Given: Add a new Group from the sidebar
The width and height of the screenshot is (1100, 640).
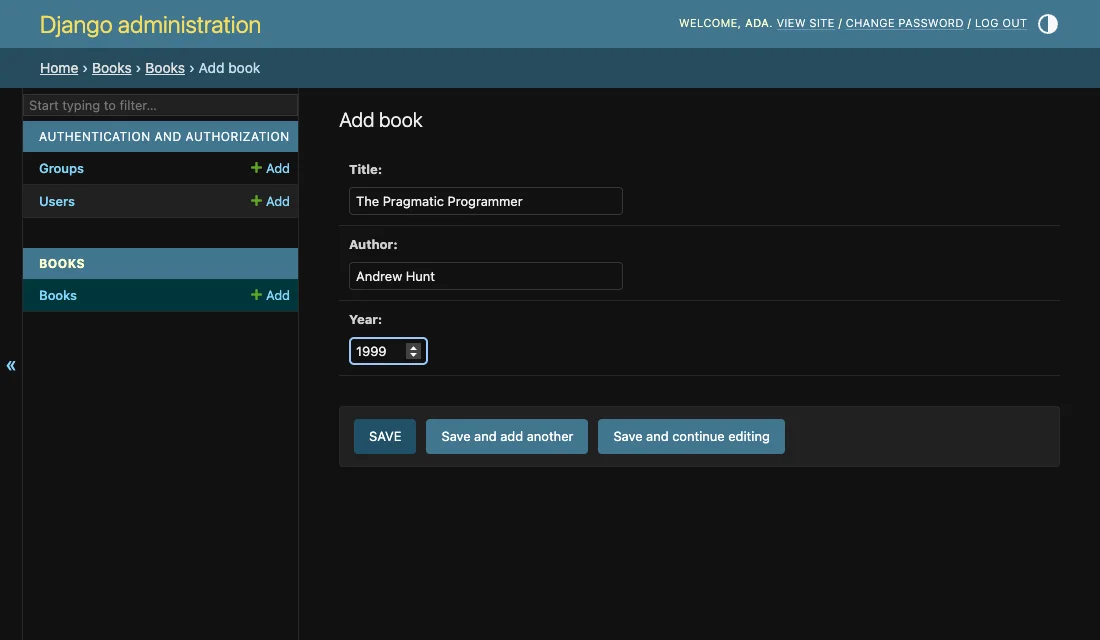Looking at the screenshot, I should click(x=270, y=168).
